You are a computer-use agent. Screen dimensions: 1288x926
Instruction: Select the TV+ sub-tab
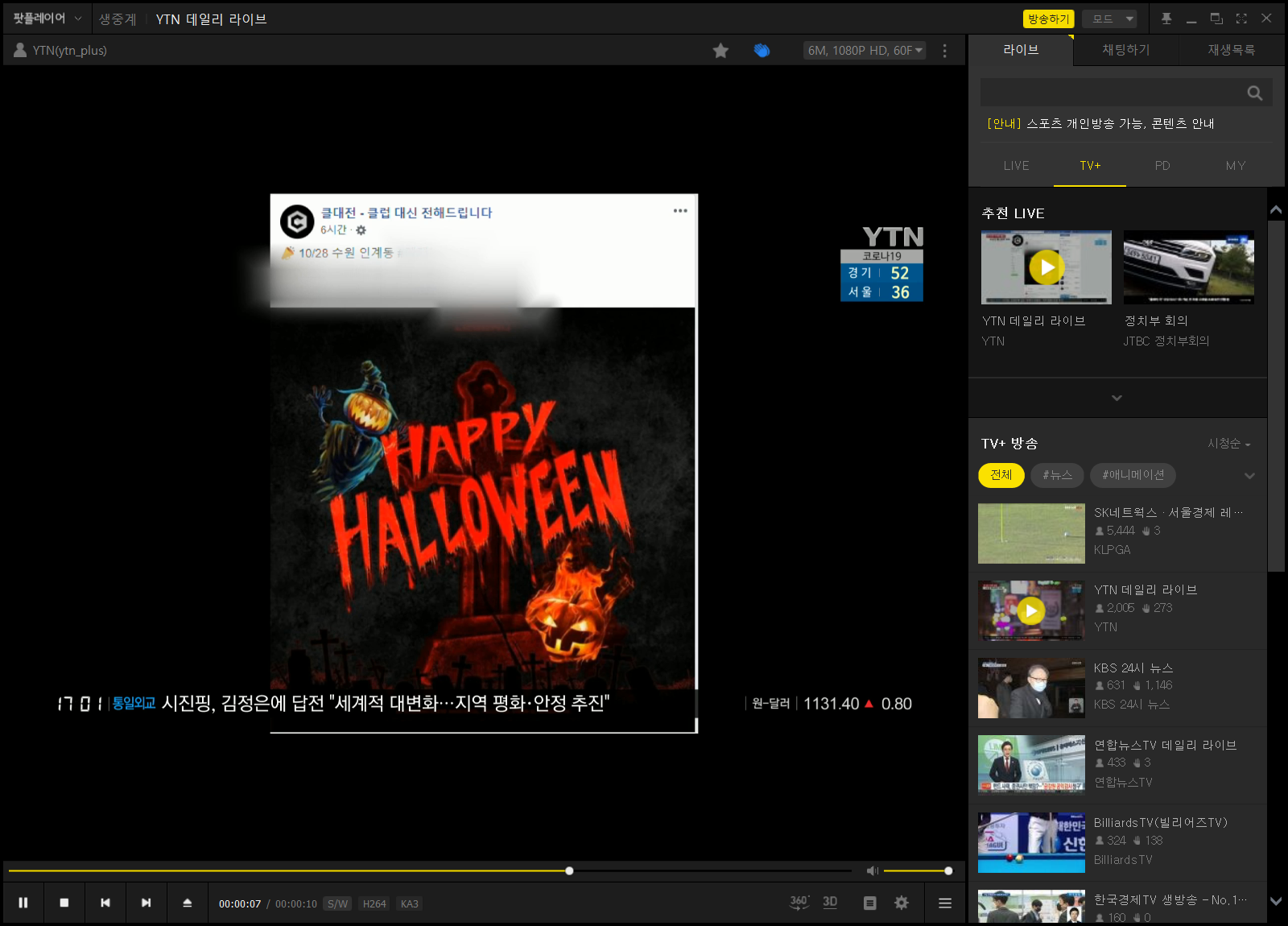[1090, 166]
